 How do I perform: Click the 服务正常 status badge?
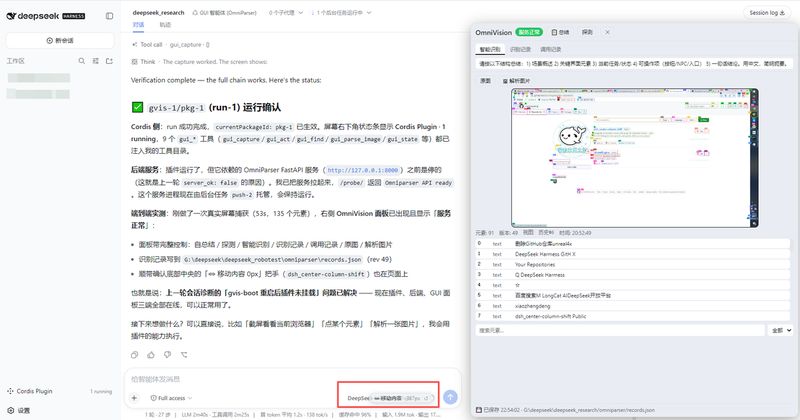click(x=529, y=32)
